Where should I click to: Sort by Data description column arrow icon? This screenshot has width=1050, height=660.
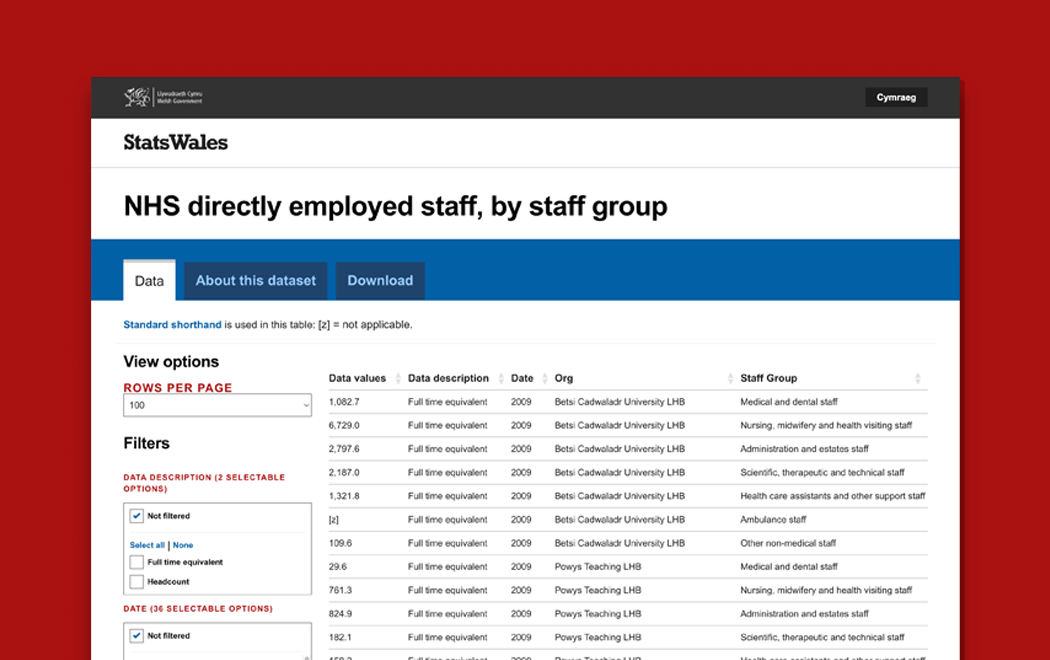[501, 379]
